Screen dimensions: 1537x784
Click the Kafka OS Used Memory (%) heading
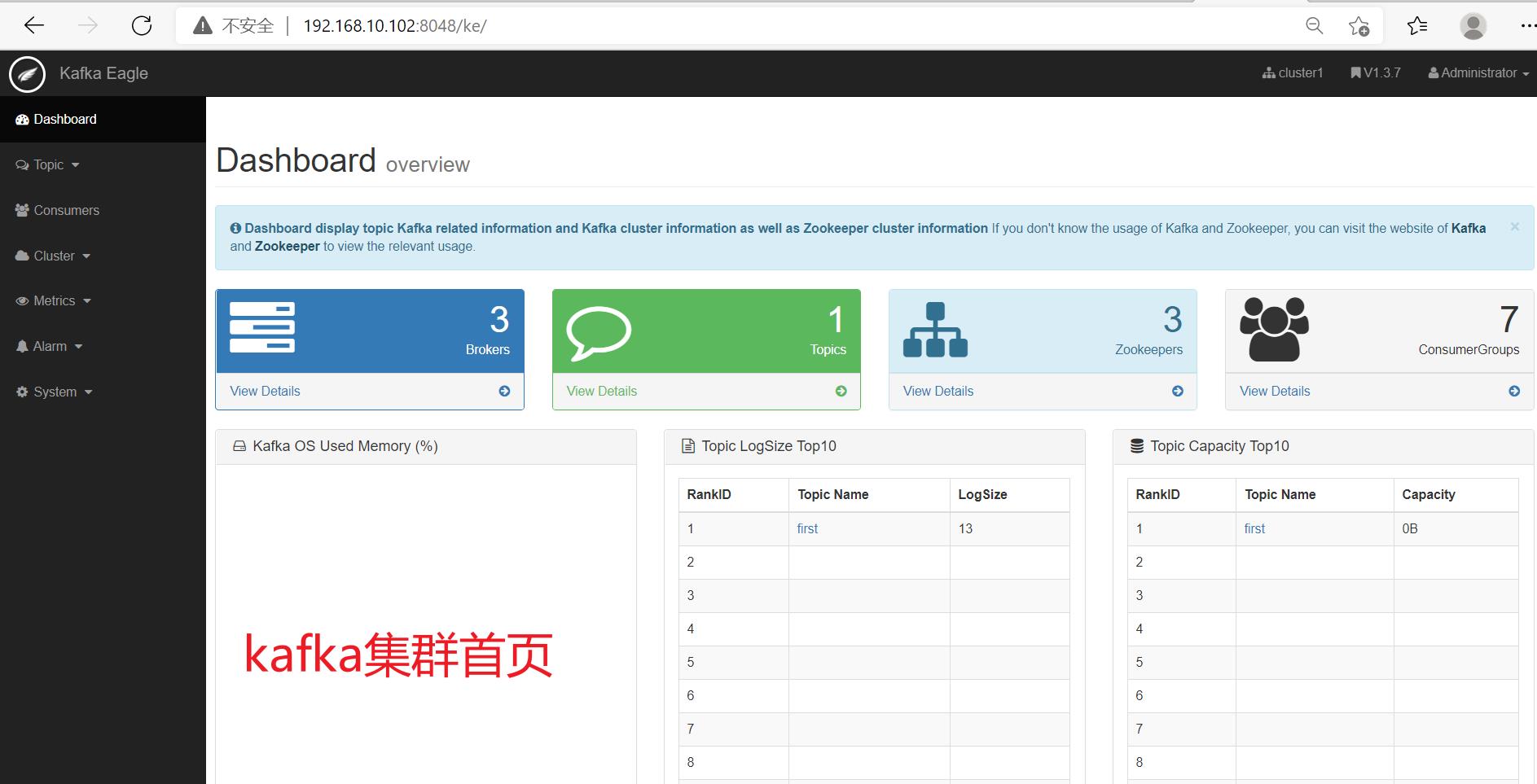(345, 446)
